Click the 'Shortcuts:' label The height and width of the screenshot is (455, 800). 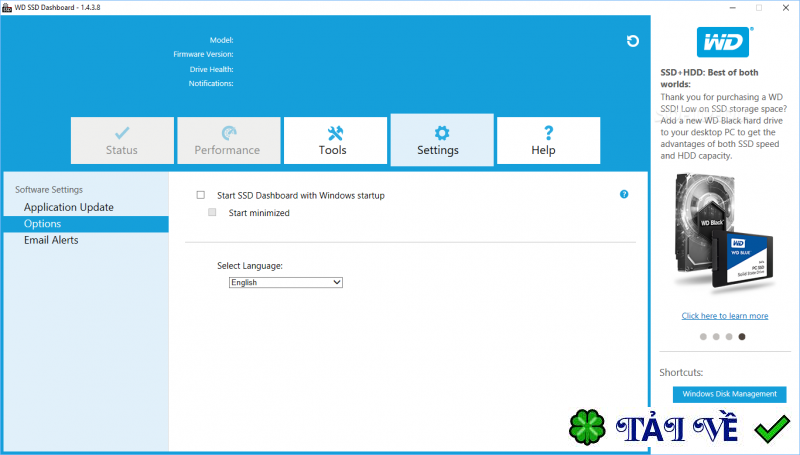(x=681, y=372)
